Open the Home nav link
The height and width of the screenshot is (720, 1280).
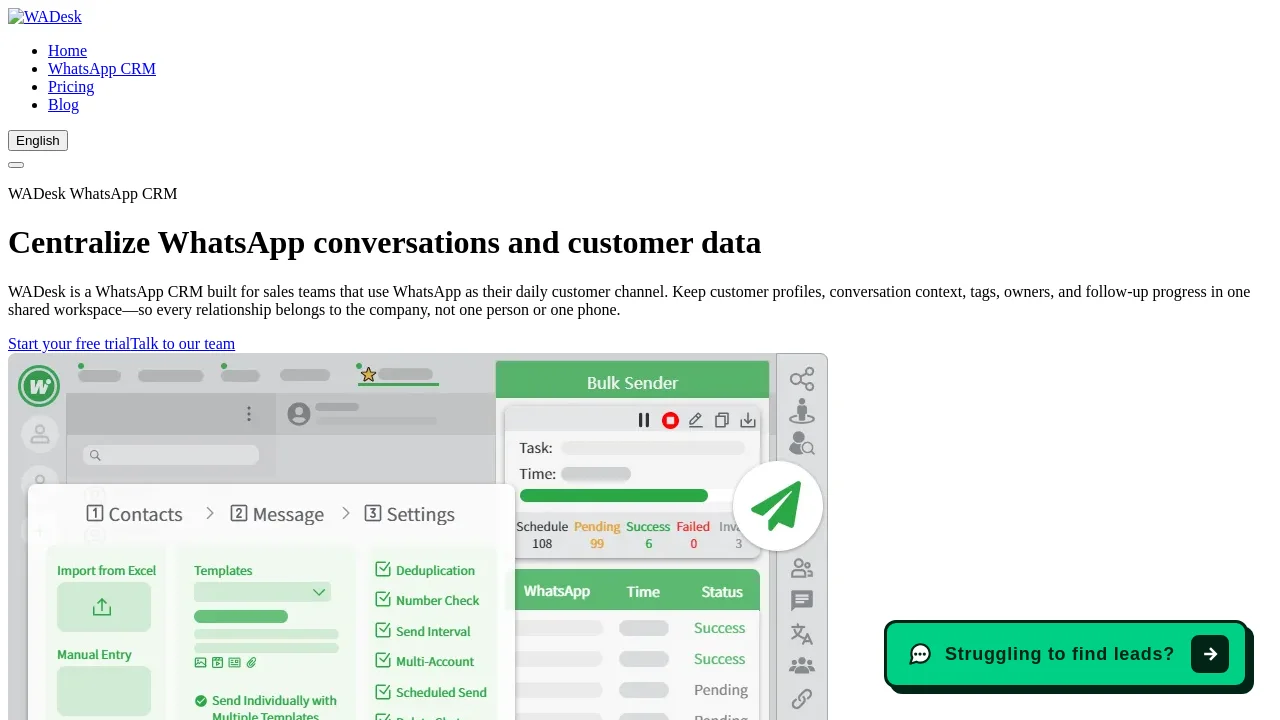67,51
